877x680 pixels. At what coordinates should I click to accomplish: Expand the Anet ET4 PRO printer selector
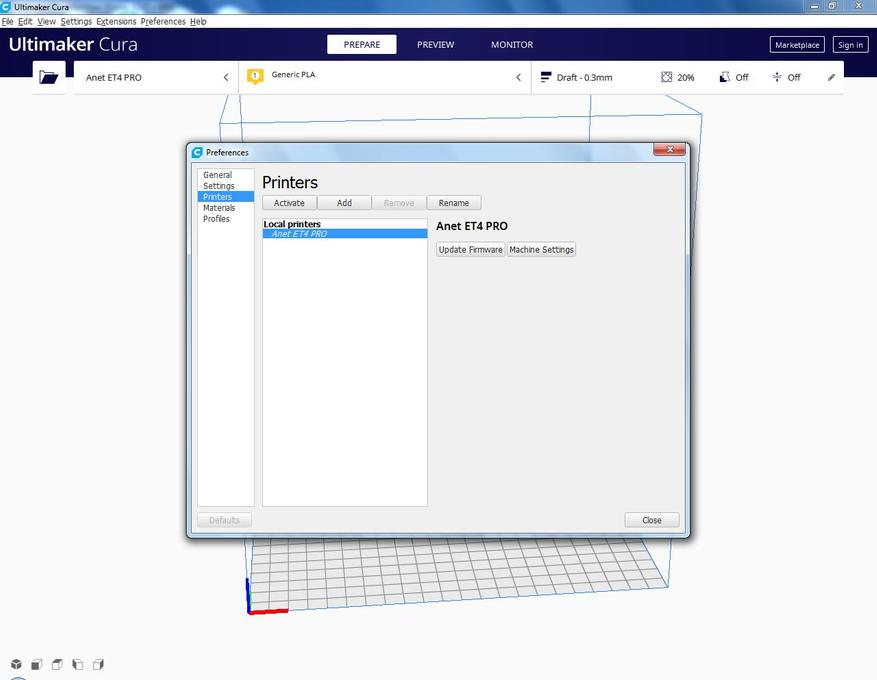[226, 77]
